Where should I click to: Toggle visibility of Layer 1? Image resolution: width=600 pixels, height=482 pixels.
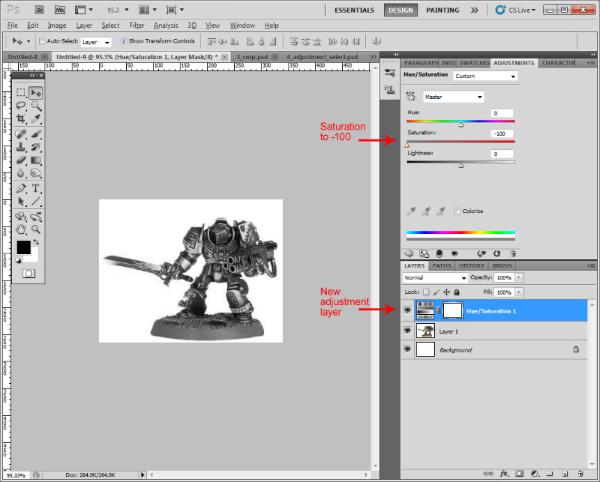click(407, 330)
